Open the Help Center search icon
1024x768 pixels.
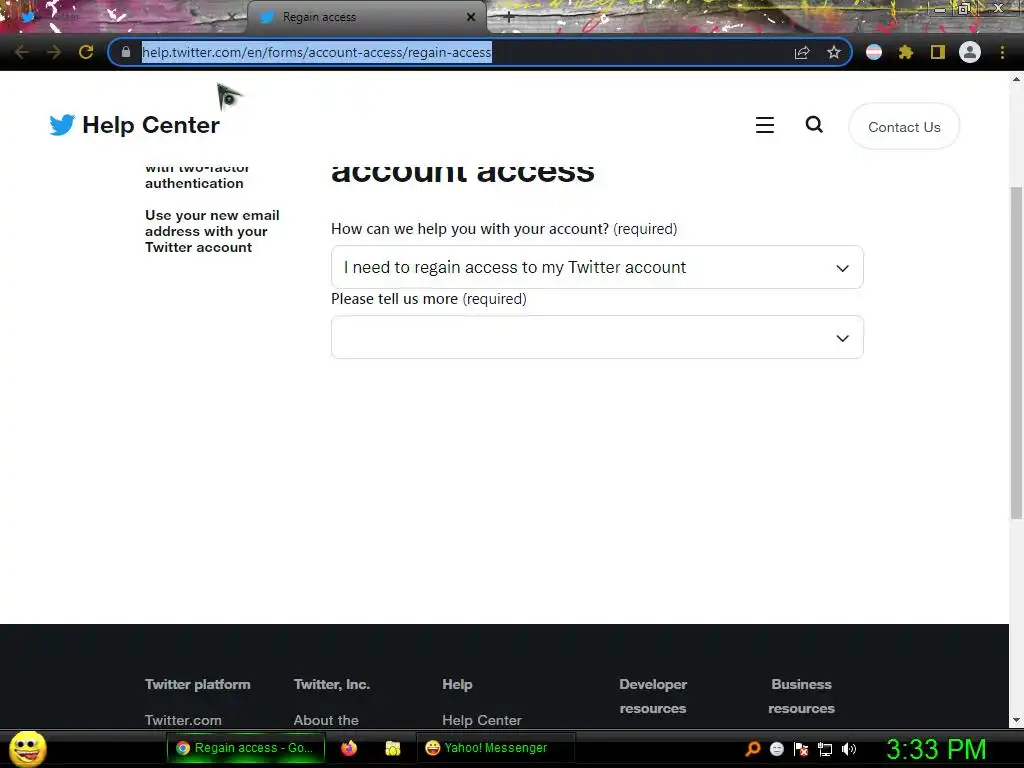coord(814,124)
